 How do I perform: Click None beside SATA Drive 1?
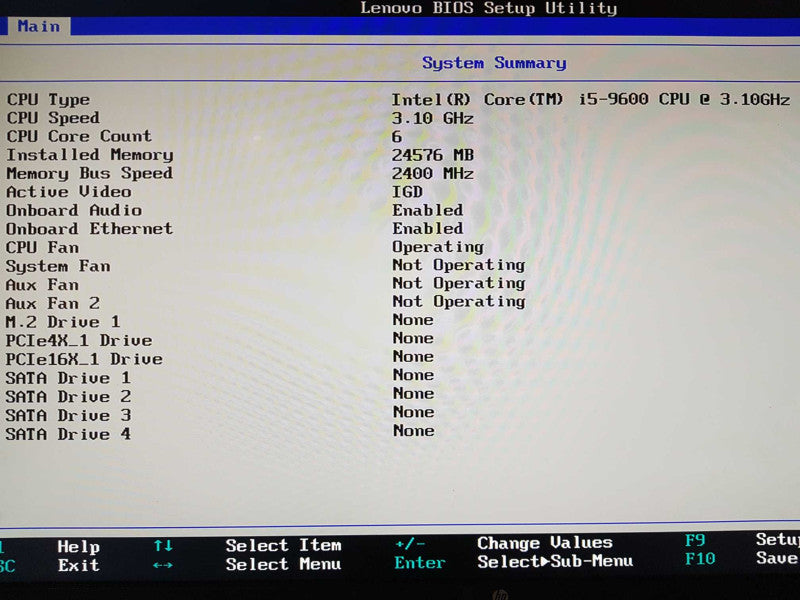click(x=413, y=375)
